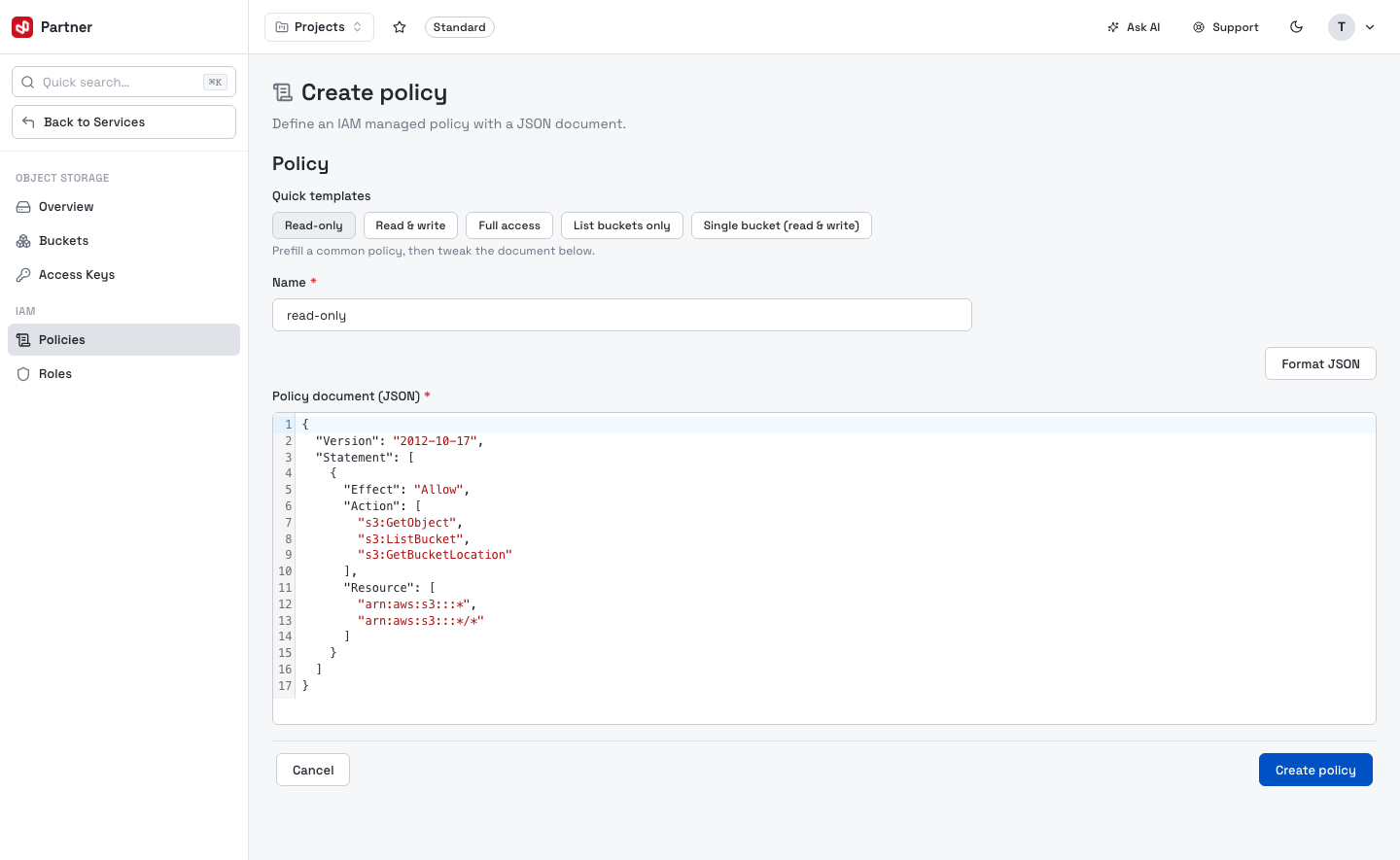Viewport: 1400px width, 860px height.
Task: Focus the Quick search field
Action: (x=123, y=82)
